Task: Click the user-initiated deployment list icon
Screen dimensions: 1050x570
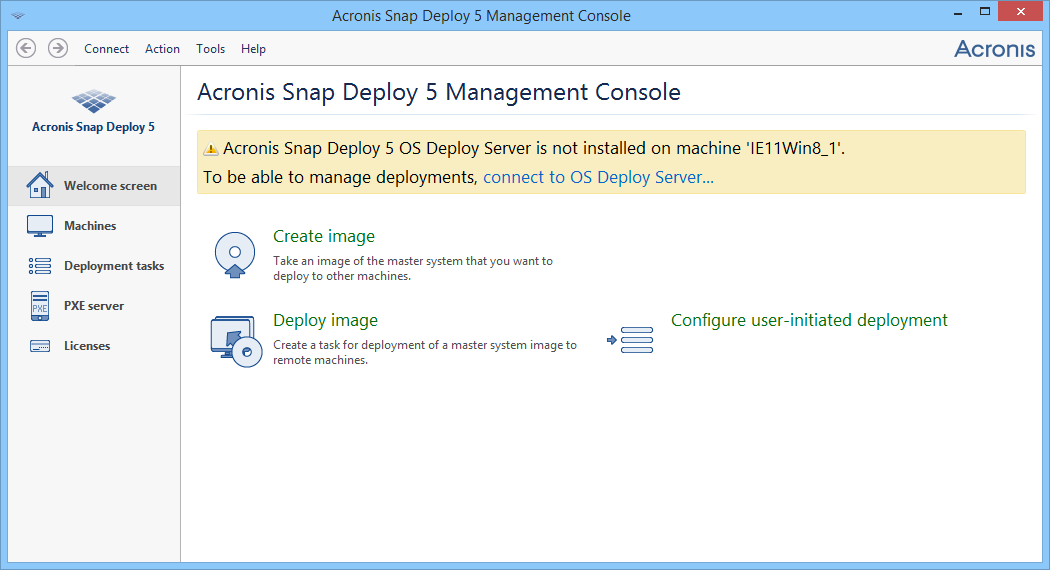Action: click(629, 340)
